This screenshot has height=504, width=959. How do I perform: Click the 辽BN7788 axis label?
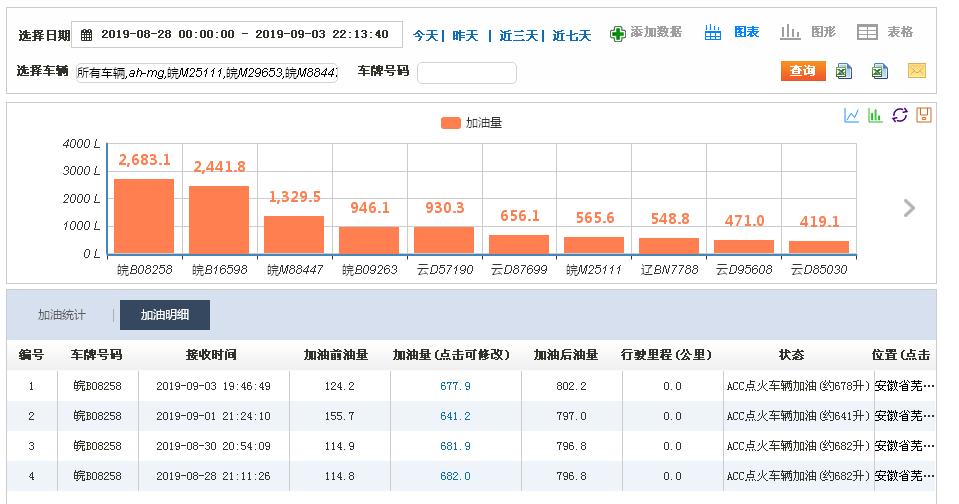pyautogui.click(x=669, y=270)
